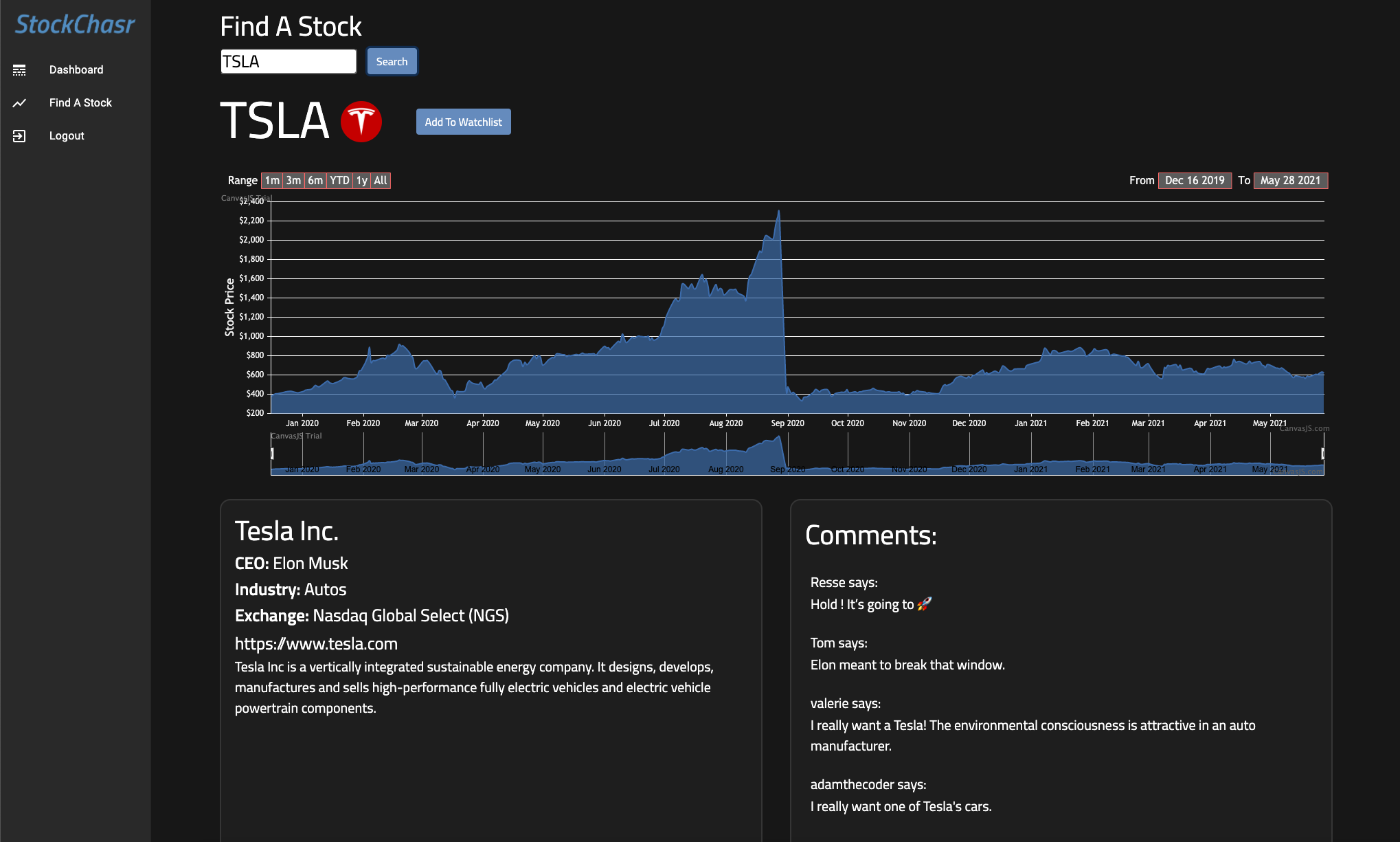Click the red Tesla logo

(361, 122)
